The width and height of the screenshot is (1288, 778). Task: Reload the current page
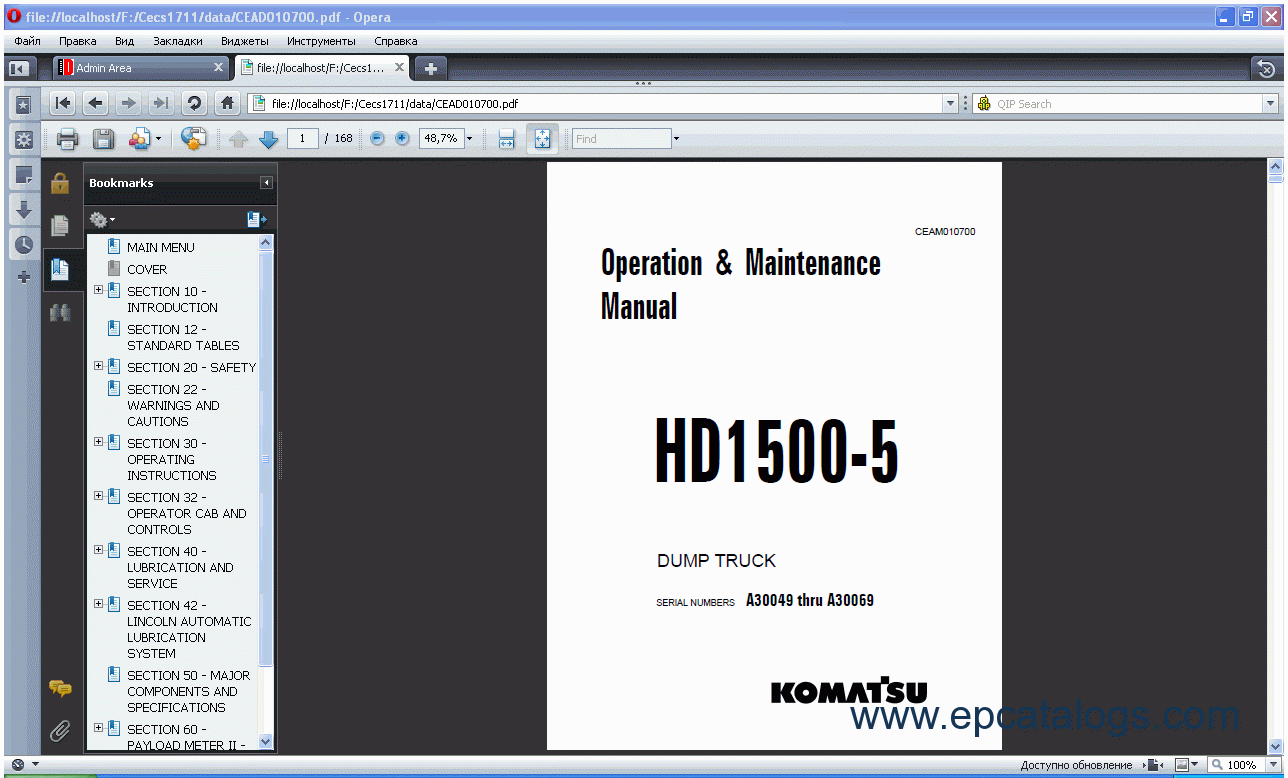(194, 103)
